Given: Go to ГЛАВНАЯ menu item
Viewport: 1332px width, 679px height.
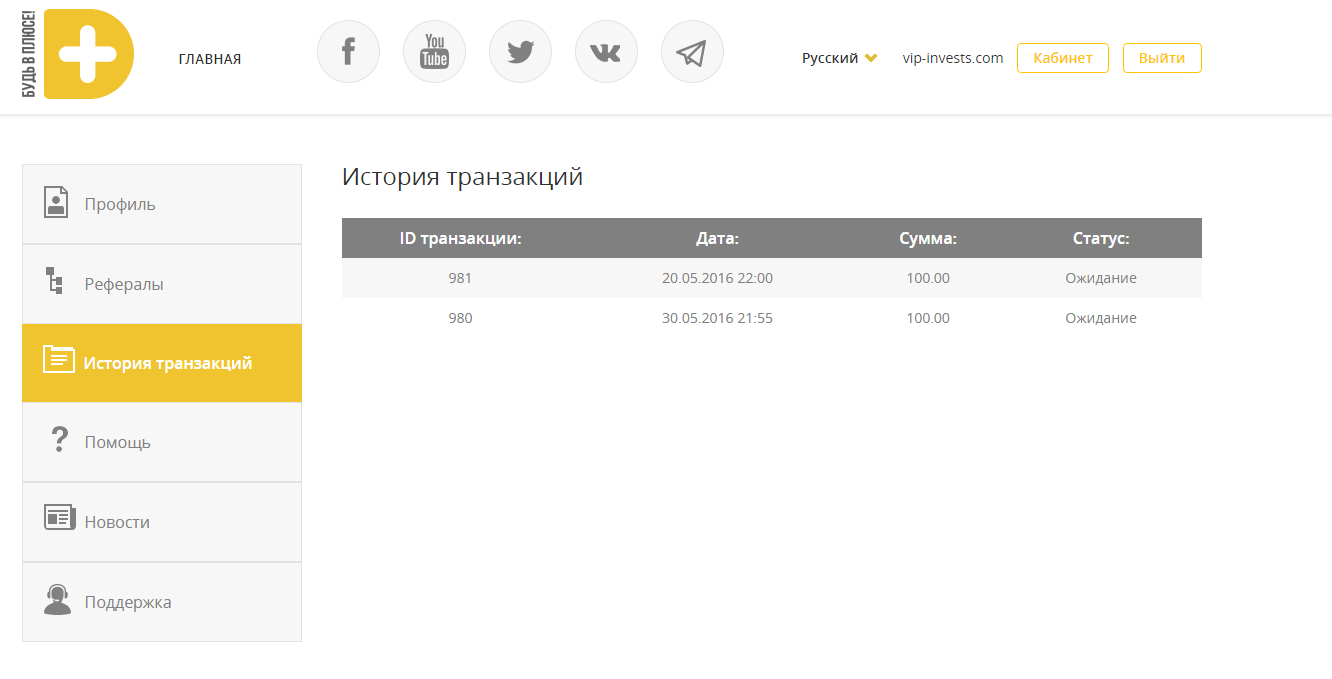Looking at the screenshot, I should 210,59.
